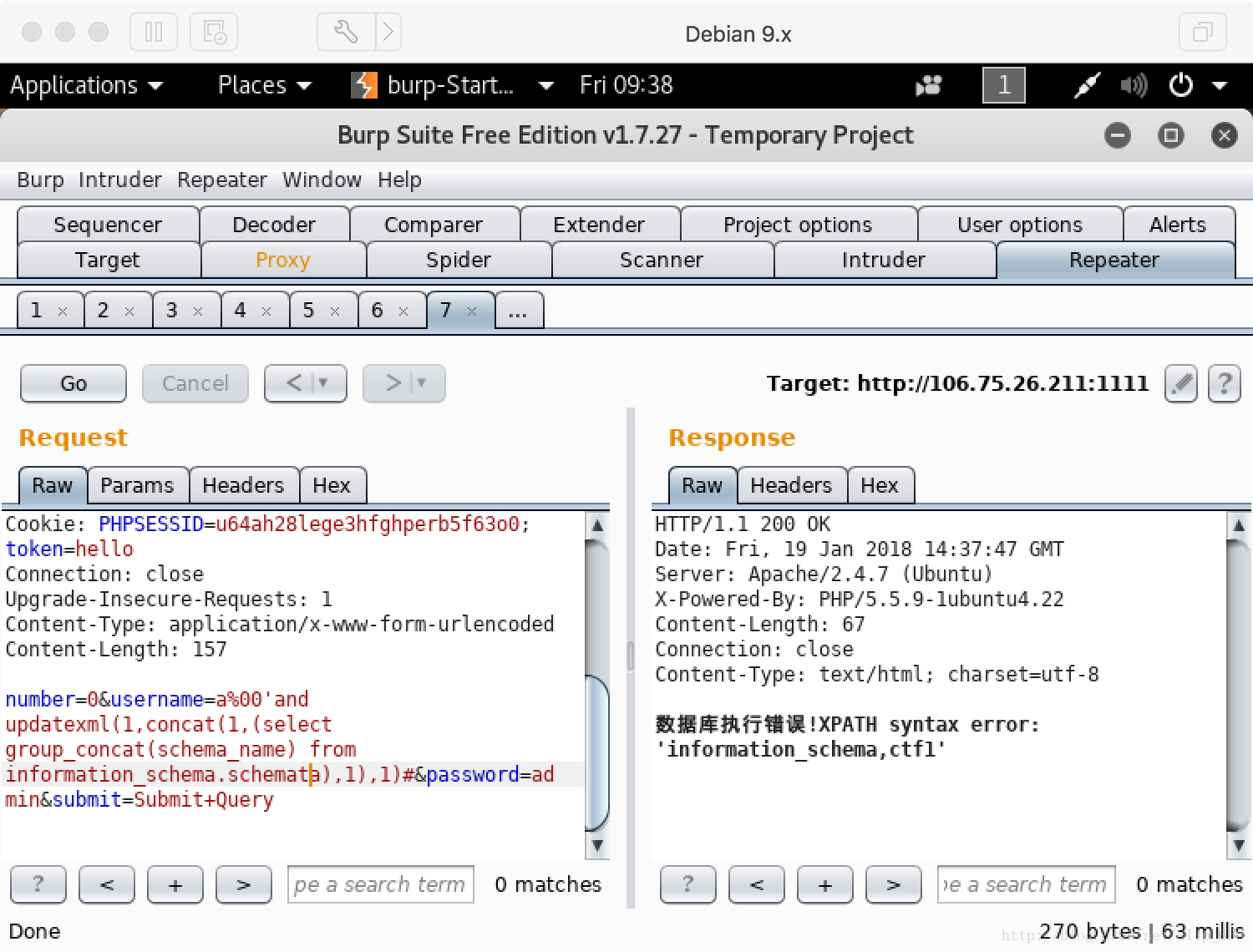Click the Cancel button
Screen dimensions: 1253x952
pyautogui.click(x=195, y=384)
